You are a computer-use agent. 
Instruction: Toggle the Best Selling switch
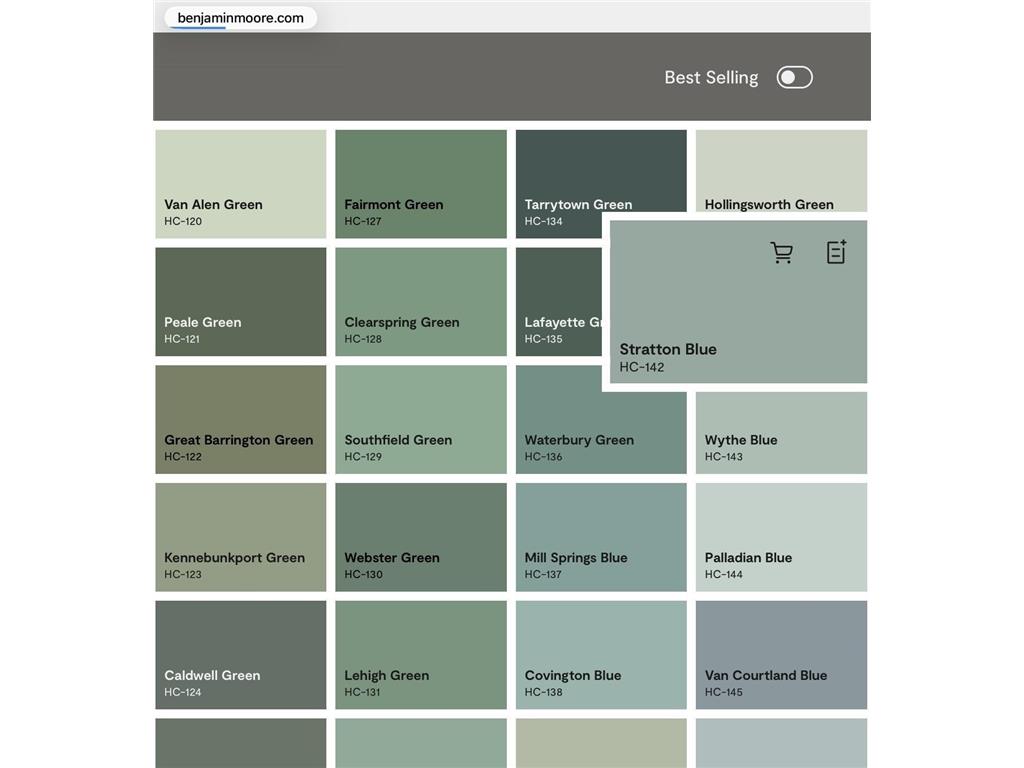point(794,78)
